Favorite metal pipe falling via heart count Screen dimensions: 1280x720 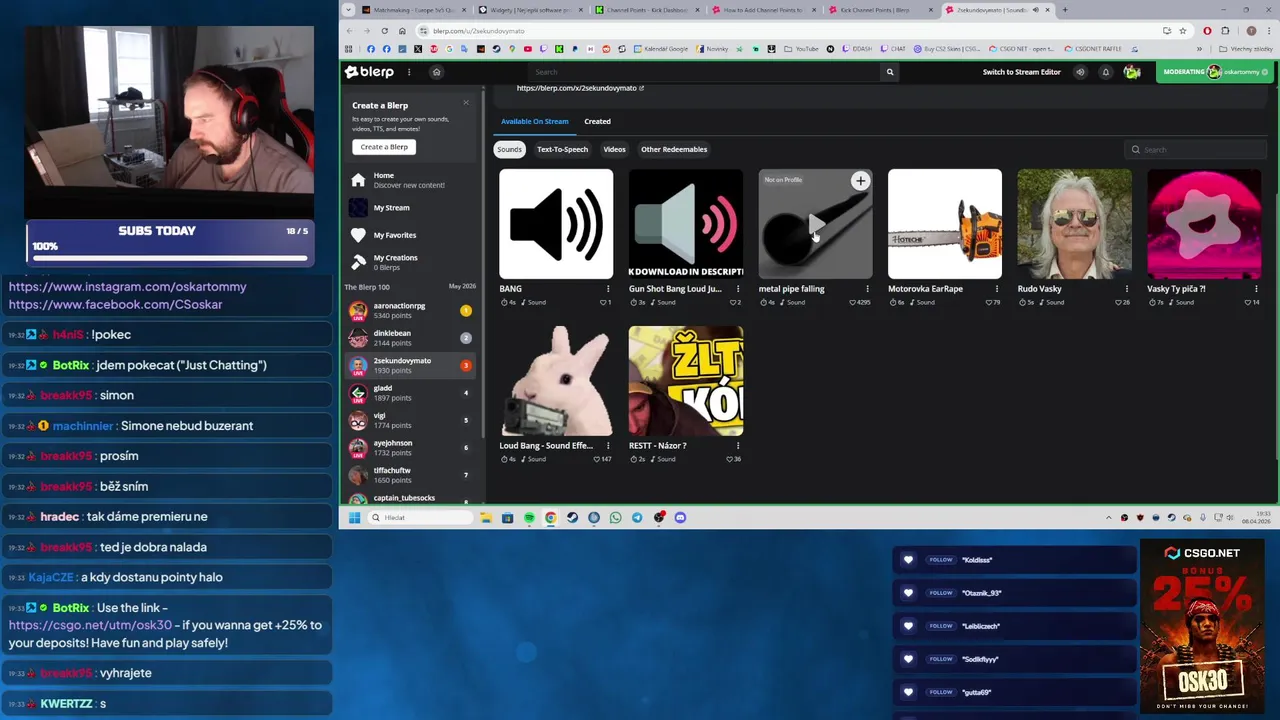click(x=861, y=302)
